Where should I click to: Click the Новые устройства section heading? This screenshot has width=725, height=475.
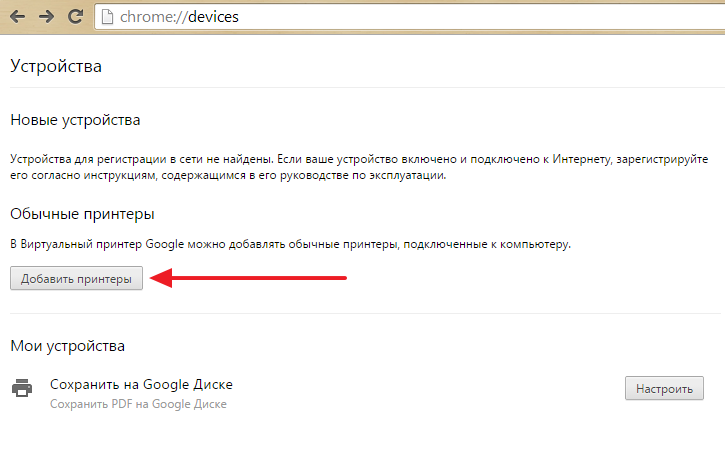75,120
